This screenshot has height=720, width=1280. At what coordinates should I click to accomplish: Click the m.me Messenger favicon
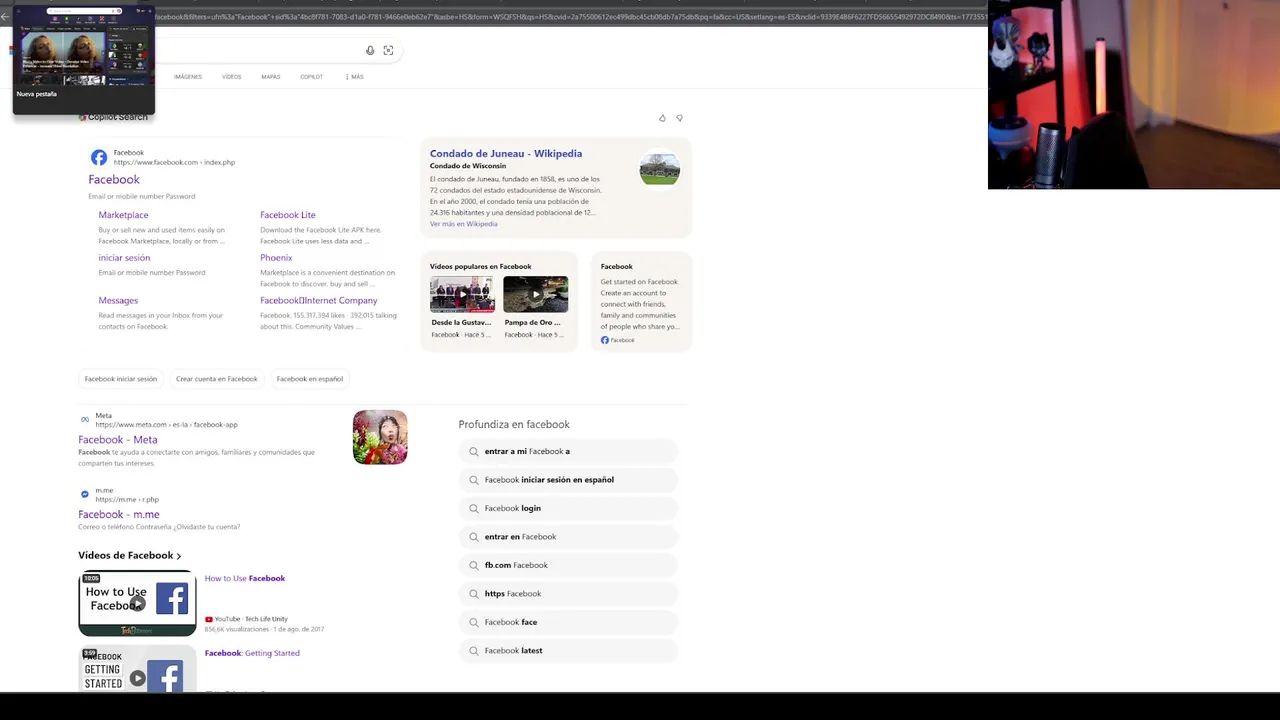tap(85, 494)
